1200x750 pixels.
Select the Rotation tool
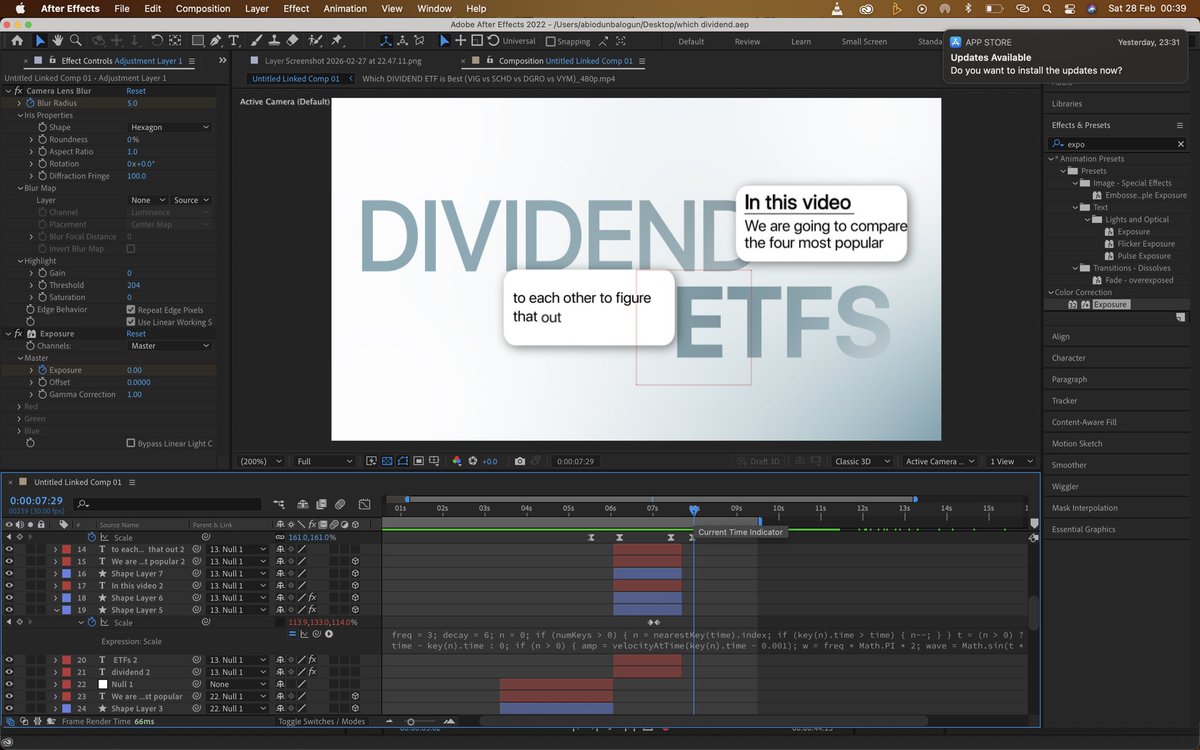click(158, 41)
